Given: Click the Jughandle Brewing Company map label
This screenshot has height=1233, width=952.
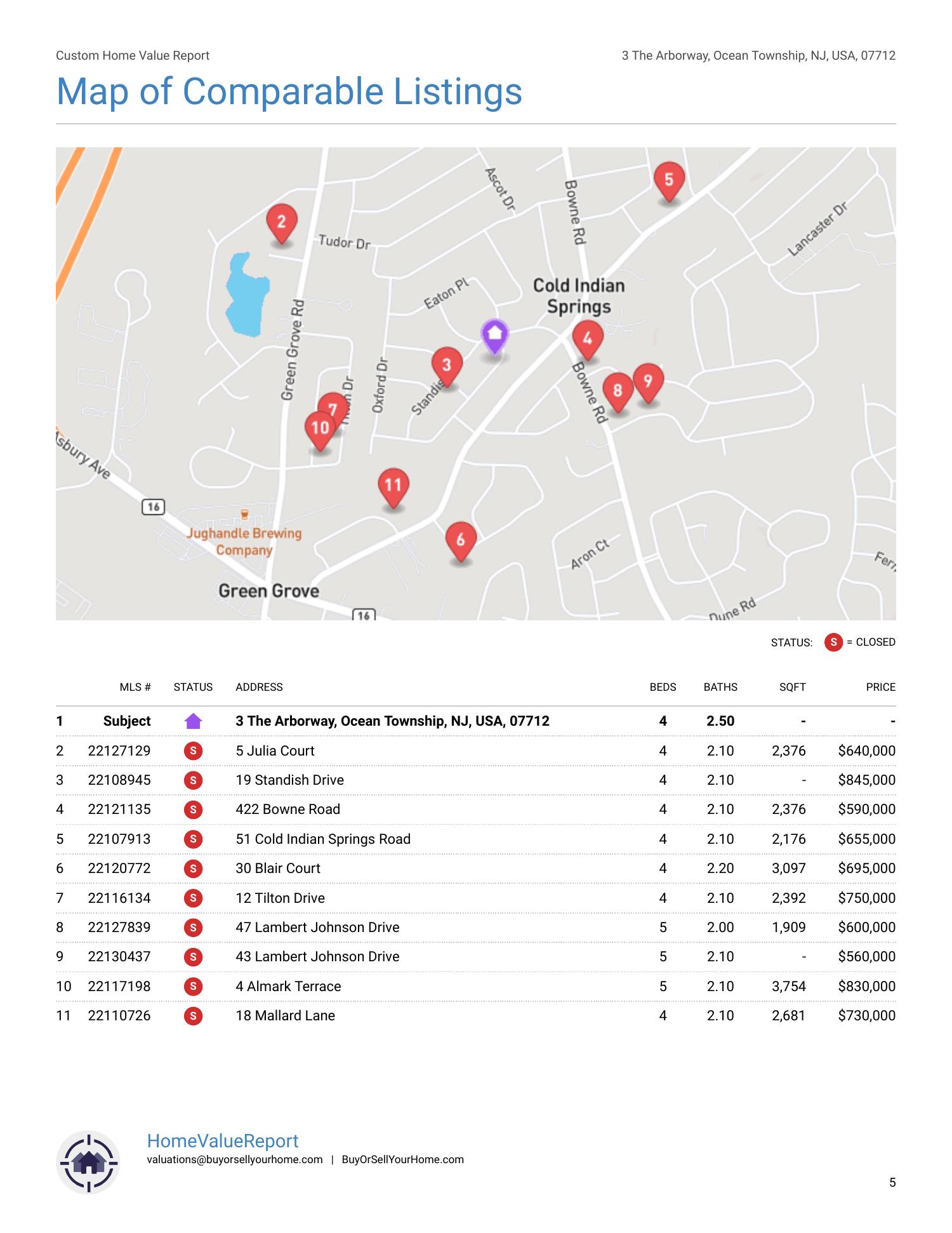Looking at the screenshot, I should [x=244, y=541].
